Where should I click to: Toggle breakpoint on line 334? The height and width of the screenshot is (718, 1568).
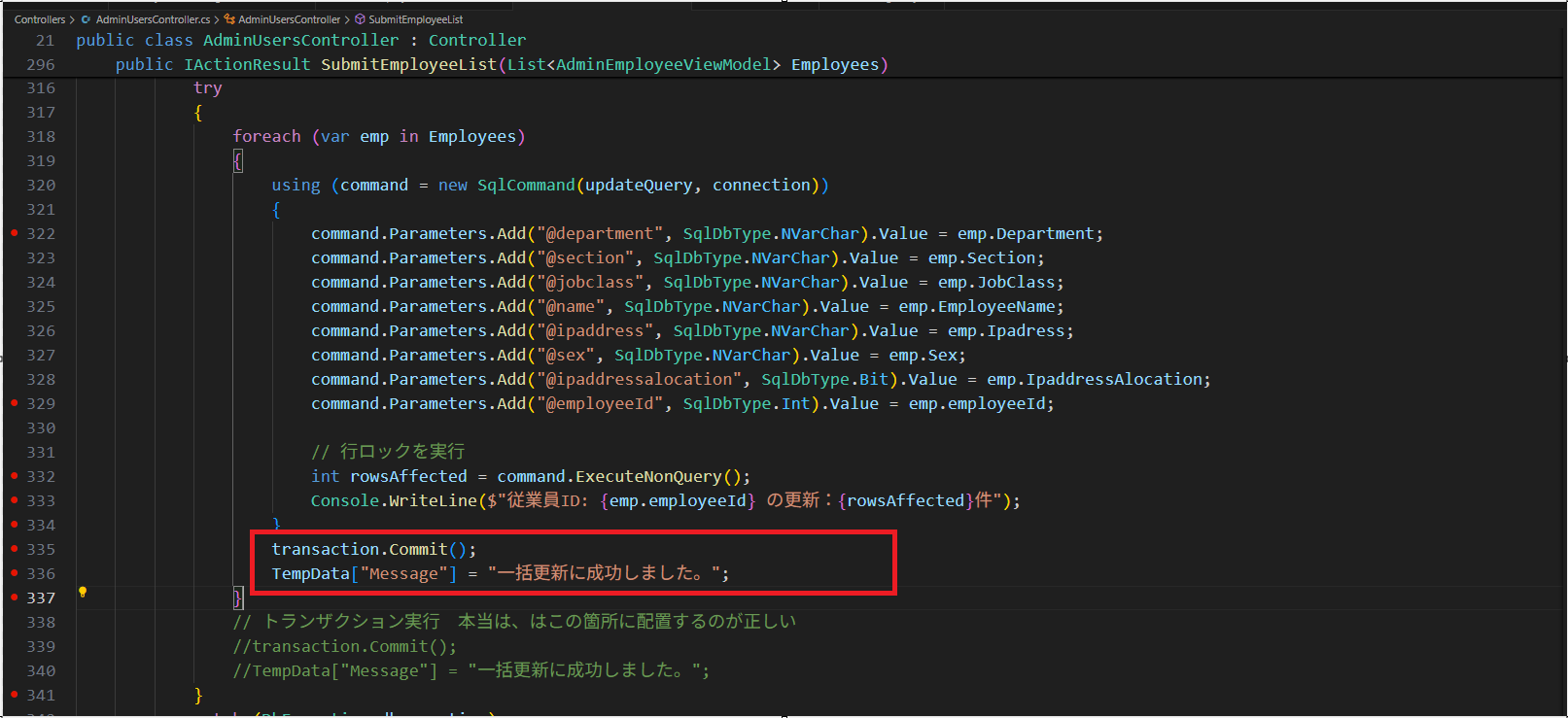[x=14, y=525]
